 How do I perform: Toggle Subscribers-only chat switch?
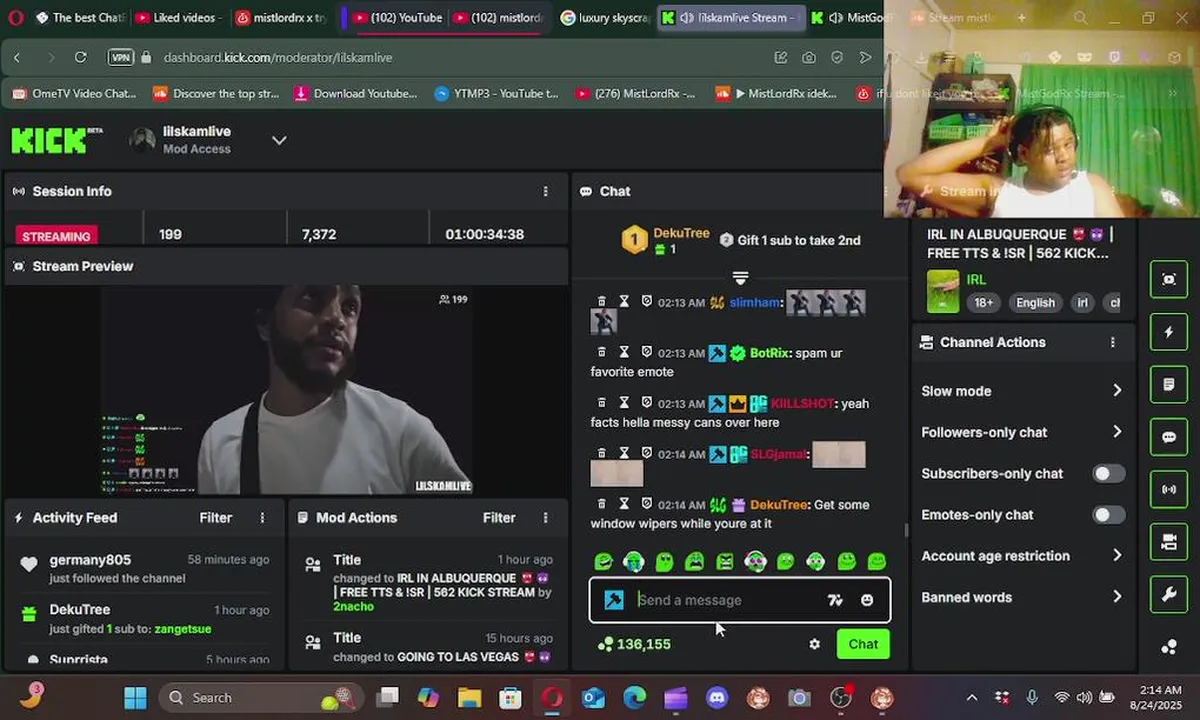click(x=1108, y=473)
